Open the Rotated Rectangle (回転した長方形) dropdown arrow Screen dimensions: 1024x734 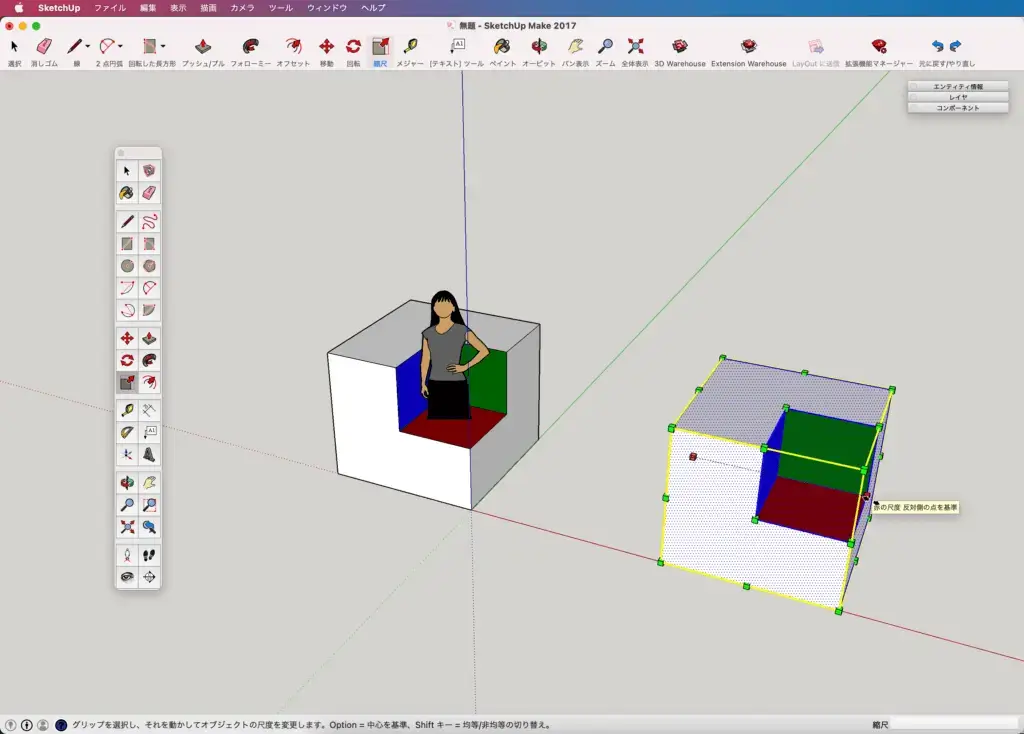[x=163, y=46]
